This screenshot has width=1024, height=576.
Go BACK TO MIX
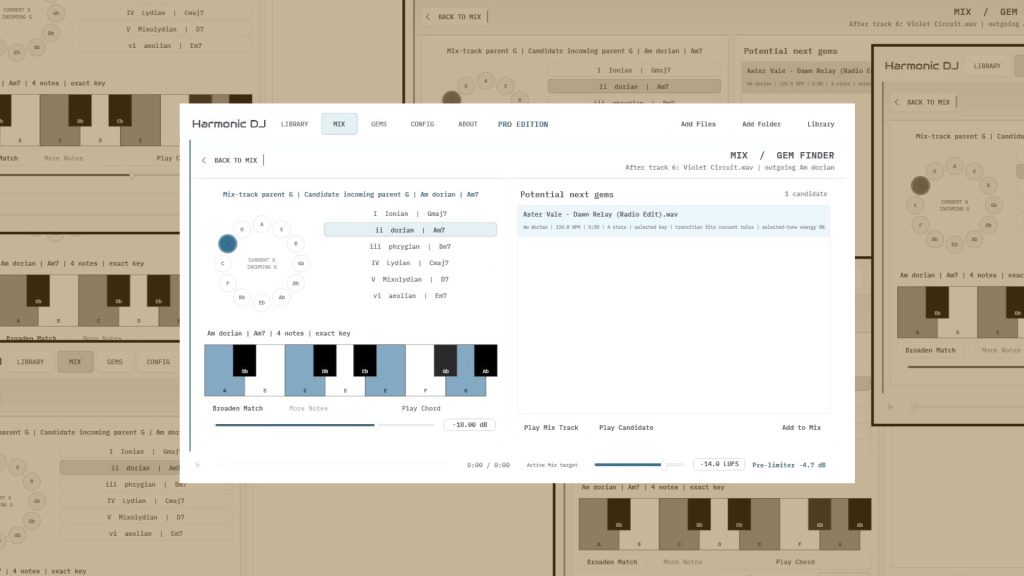pos(236,160)
